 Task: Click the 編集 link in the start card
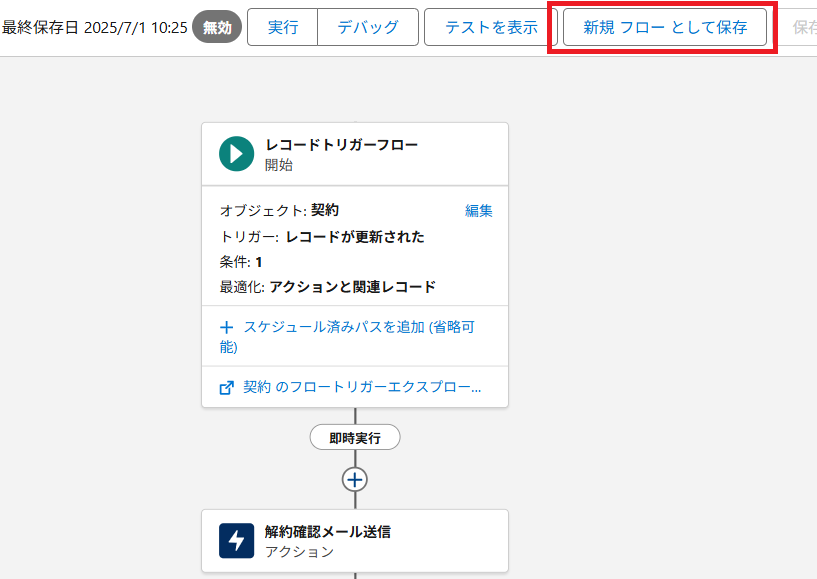point(478,211)
